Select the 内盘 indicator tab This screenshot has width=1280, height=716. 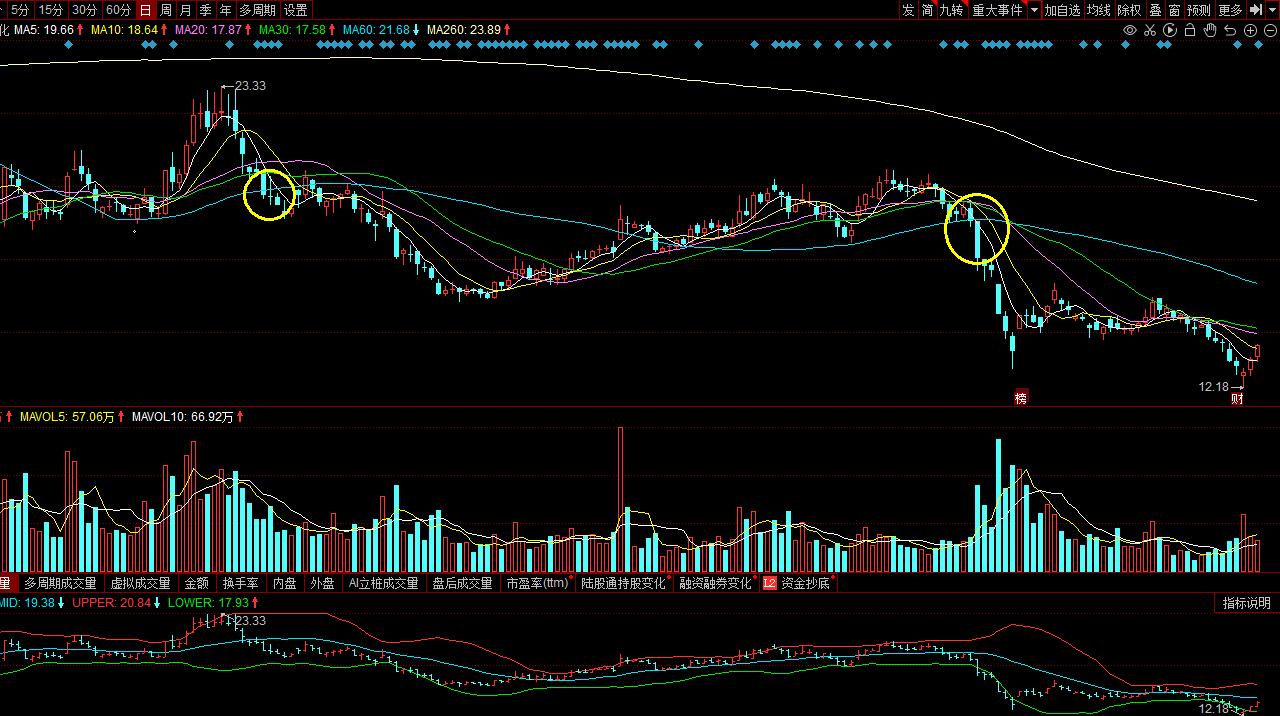(x=285, y=583)
